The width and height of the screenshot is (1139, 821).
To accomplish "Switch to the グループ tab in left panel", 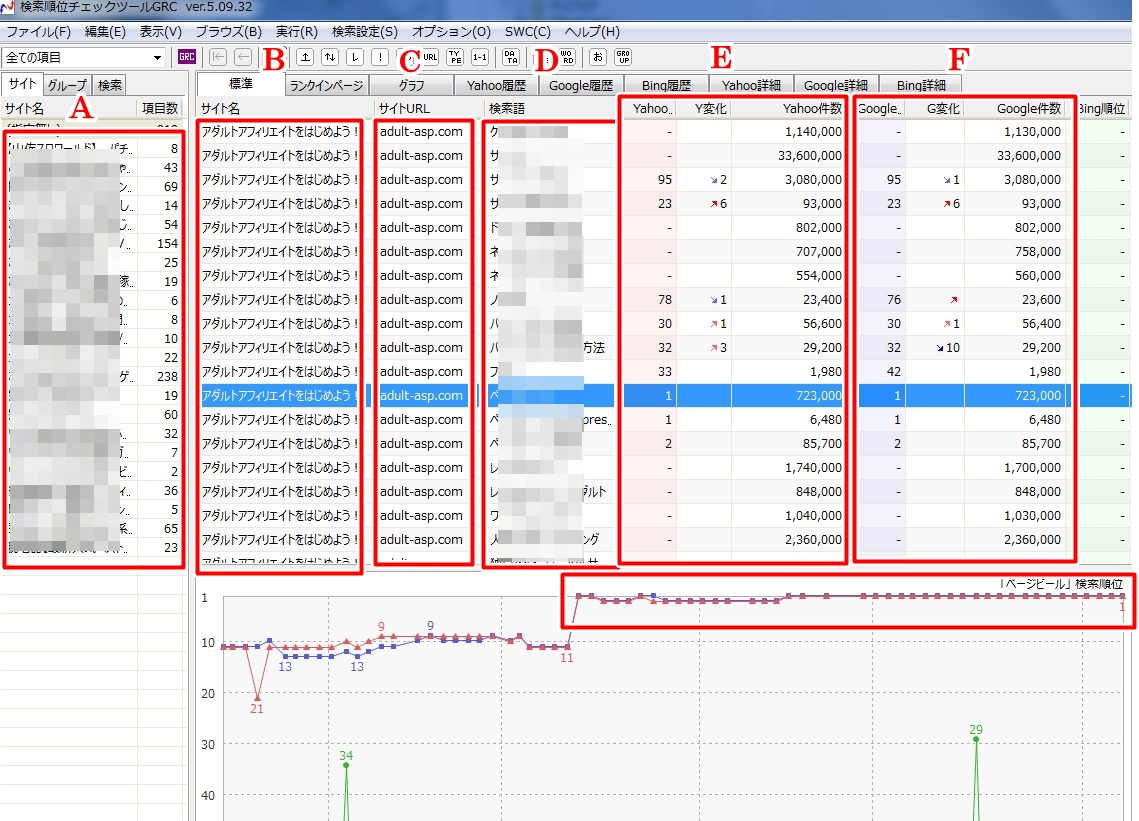I will pyautogui.click(x=67, y=85).
